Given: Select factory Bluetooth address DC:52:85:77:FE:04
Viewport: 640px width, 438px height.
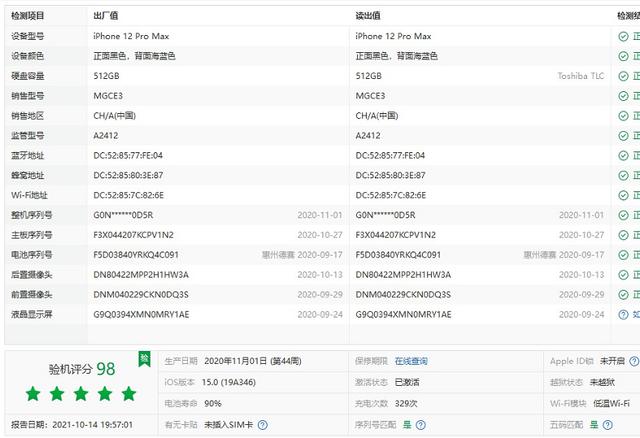Looking at the screenshot, I should (128, 156).
